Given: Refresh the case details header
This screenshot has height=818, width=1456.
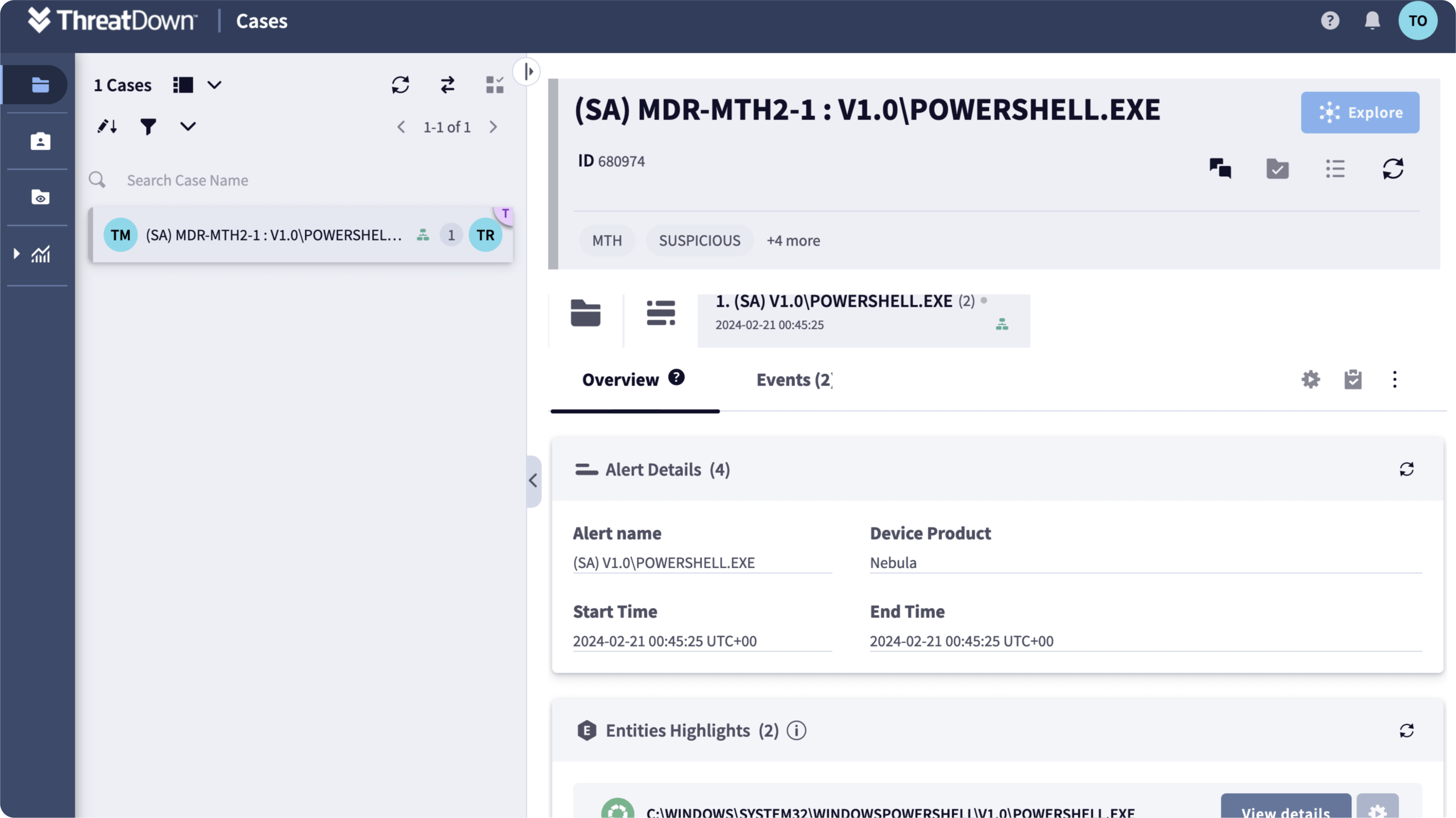Looking at the screenshot, I should [1393, 168].
